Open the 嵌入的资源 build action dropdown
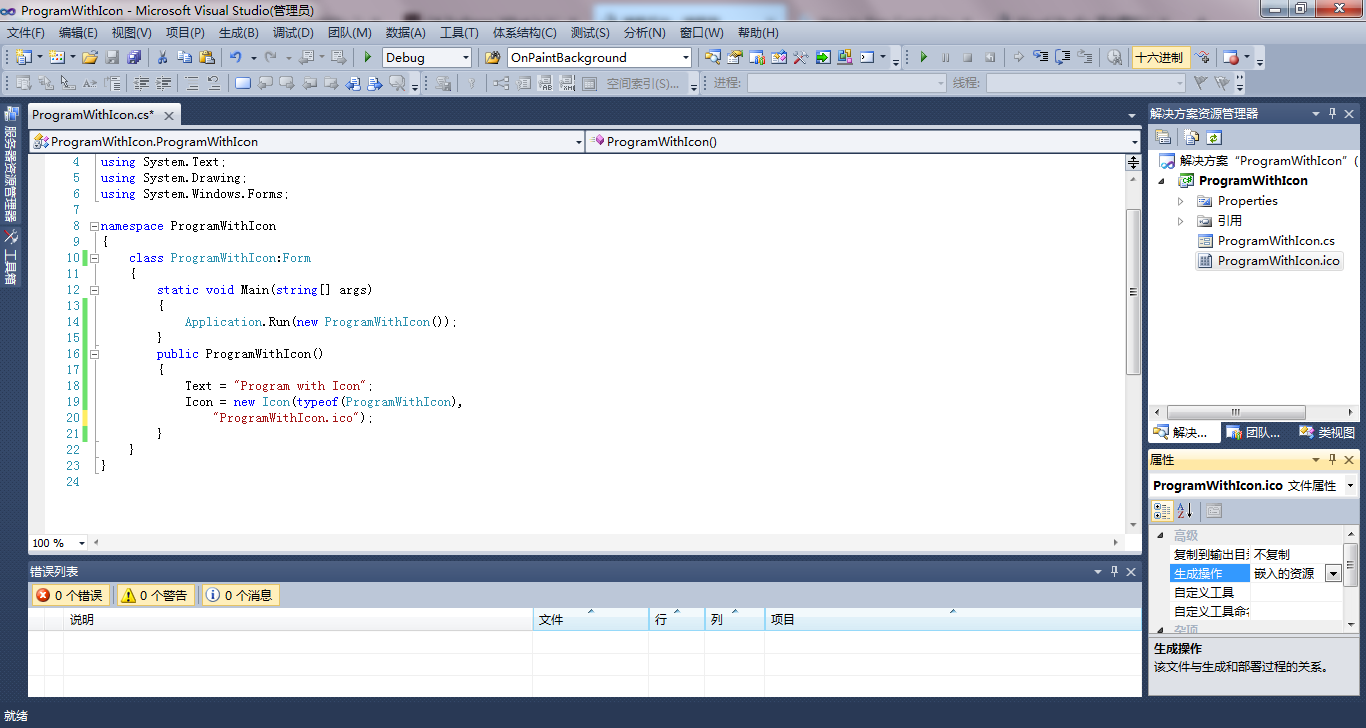This screenshot has height=728, width=1366. [x=1333, y=574]
